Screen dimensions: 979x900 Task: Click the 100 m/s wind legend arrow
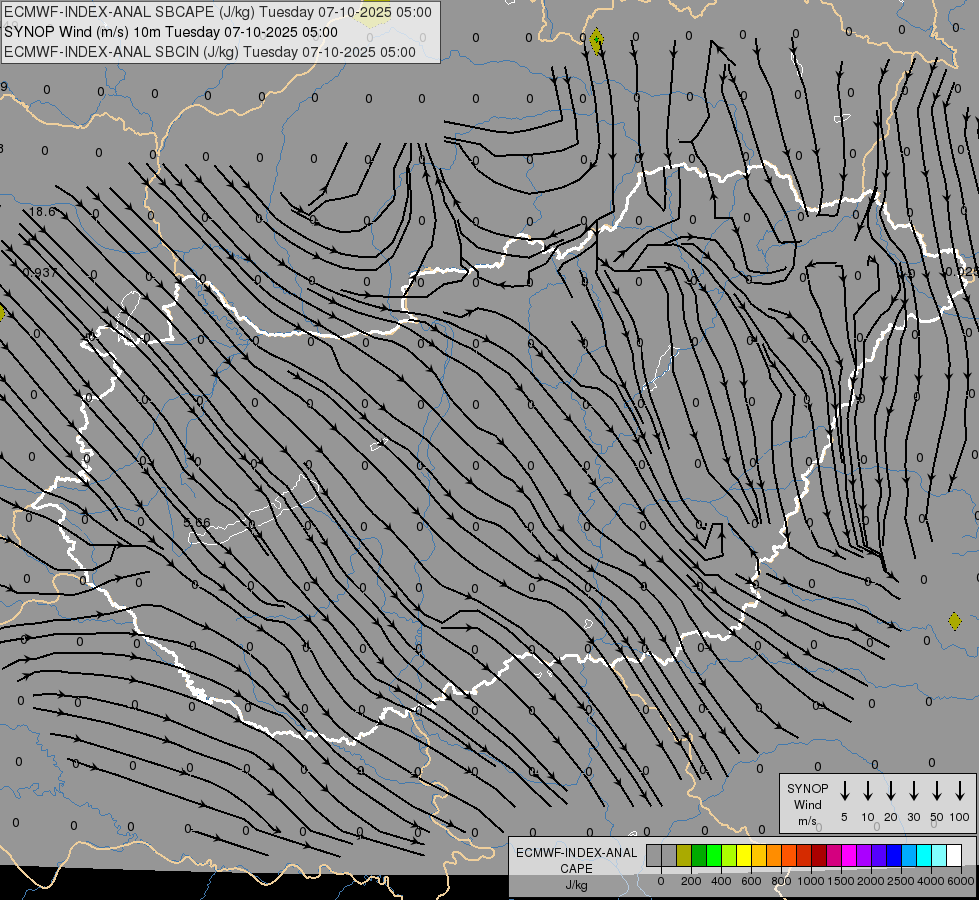[960, 791]
